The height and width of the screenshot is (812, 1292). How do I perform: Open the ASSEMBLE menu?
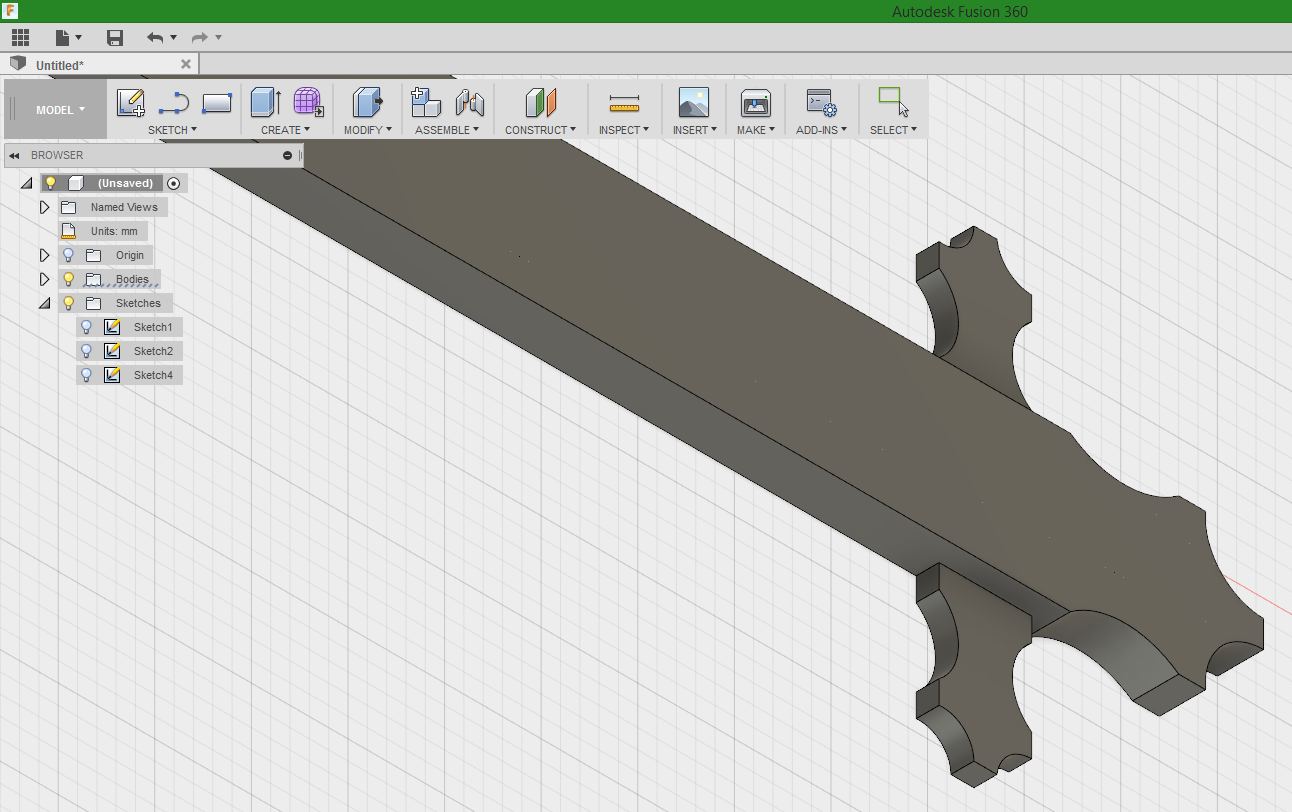(x=447, y=130)
